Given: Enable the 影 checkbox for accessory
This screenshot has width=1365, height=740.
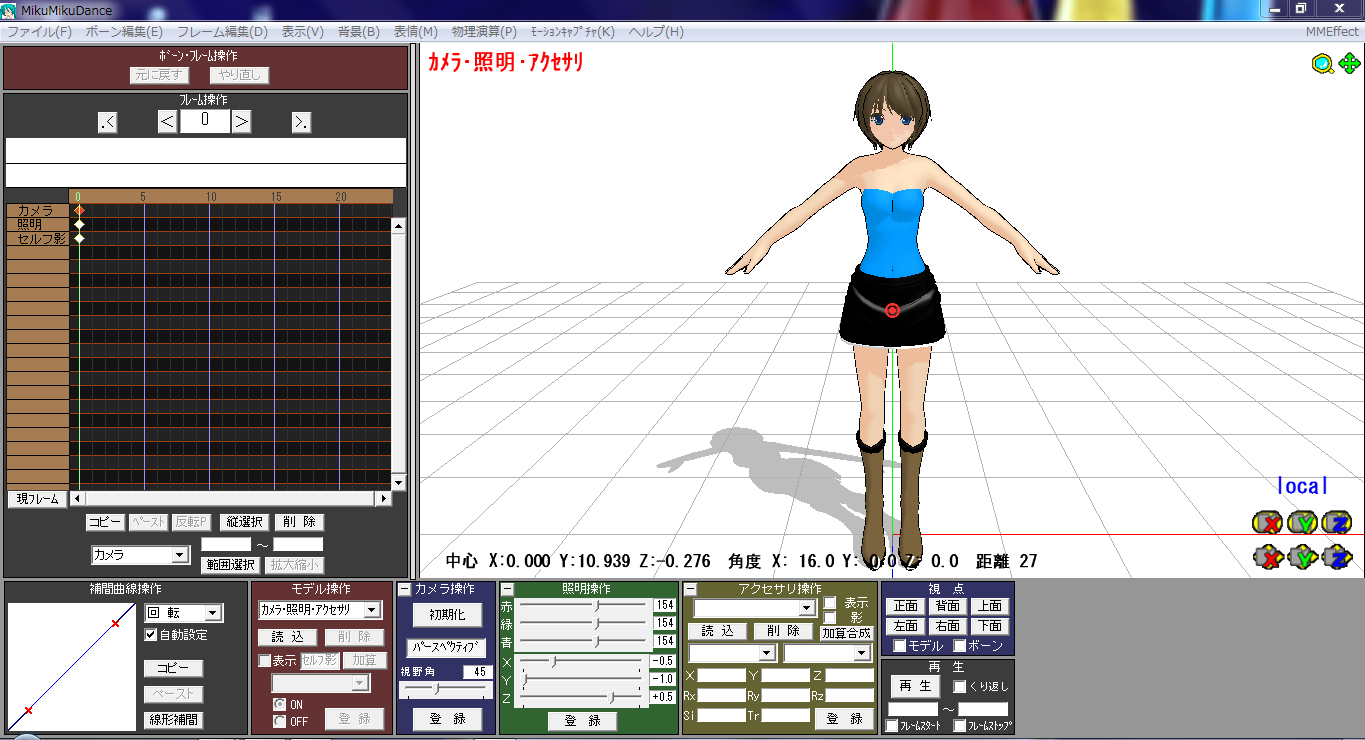Looking at the screenshot, I should 829,618.
